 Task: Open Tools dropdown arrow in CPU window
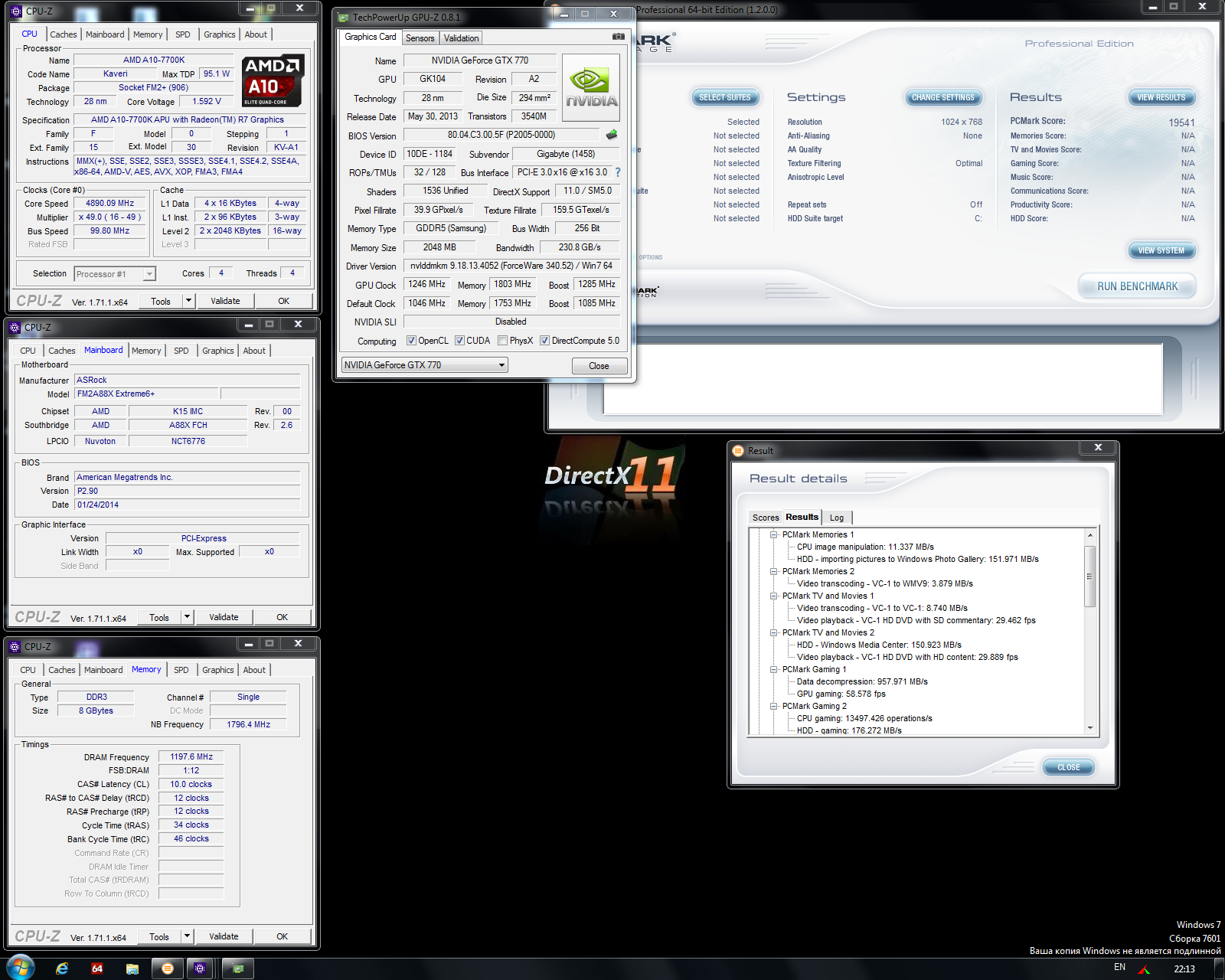coord(188,301)
